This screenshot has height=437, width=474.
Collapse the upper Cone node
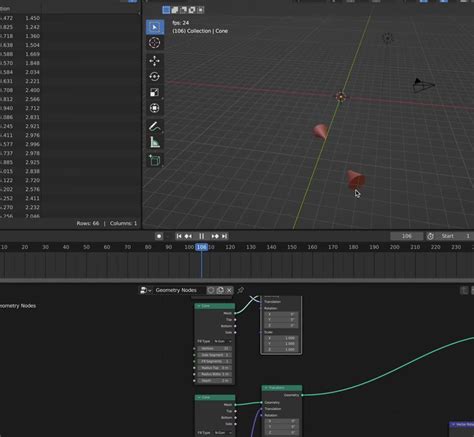click(x=200, y=306)
